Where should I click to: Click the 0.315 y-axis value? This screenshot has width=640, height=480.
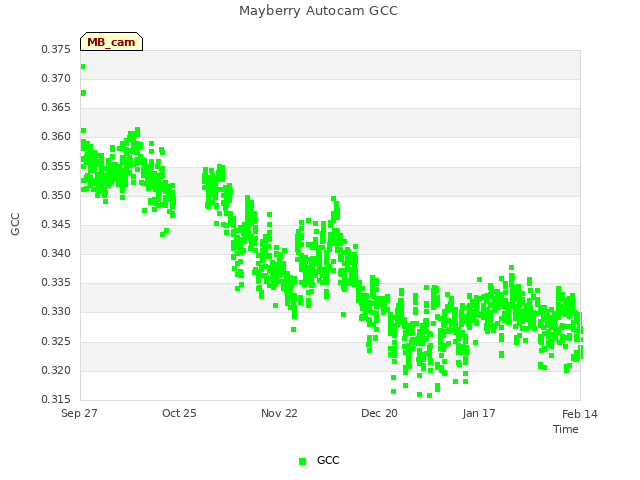tap(56, 399)
